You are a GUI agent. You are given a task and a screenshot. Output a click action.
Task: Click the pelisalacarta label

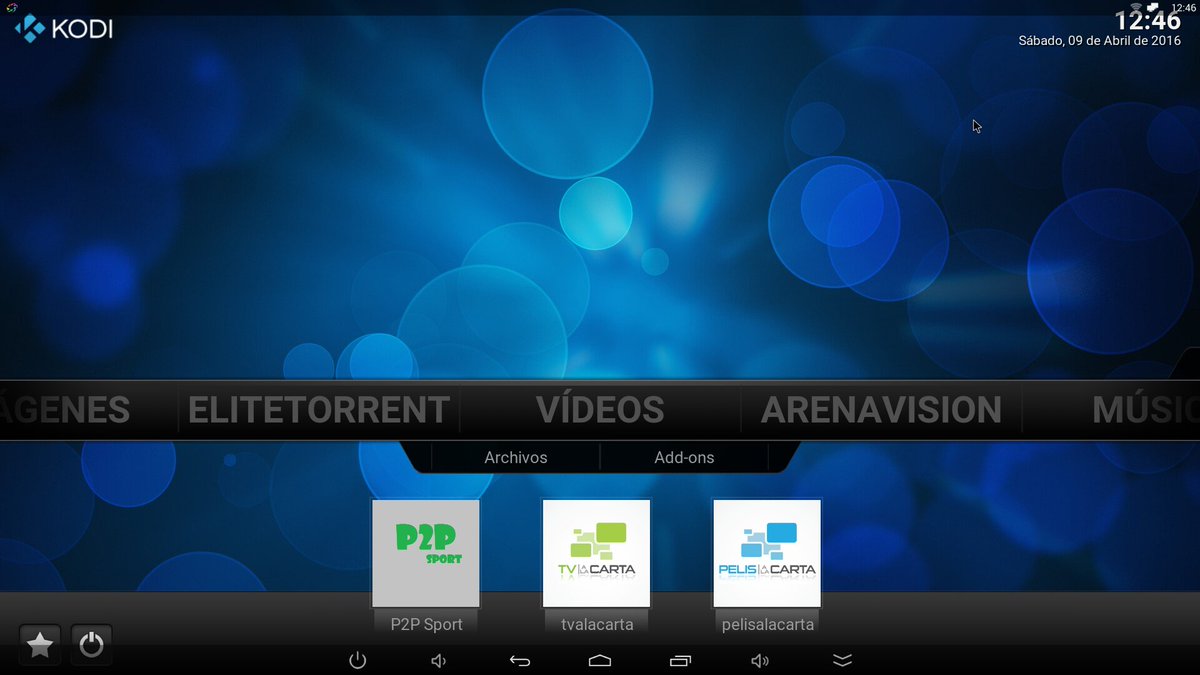pos(767,624)
